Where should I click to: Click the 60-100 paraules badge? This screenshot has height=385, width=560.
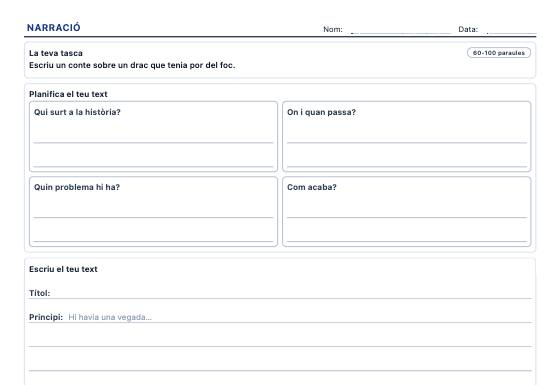tap(499, 53)
